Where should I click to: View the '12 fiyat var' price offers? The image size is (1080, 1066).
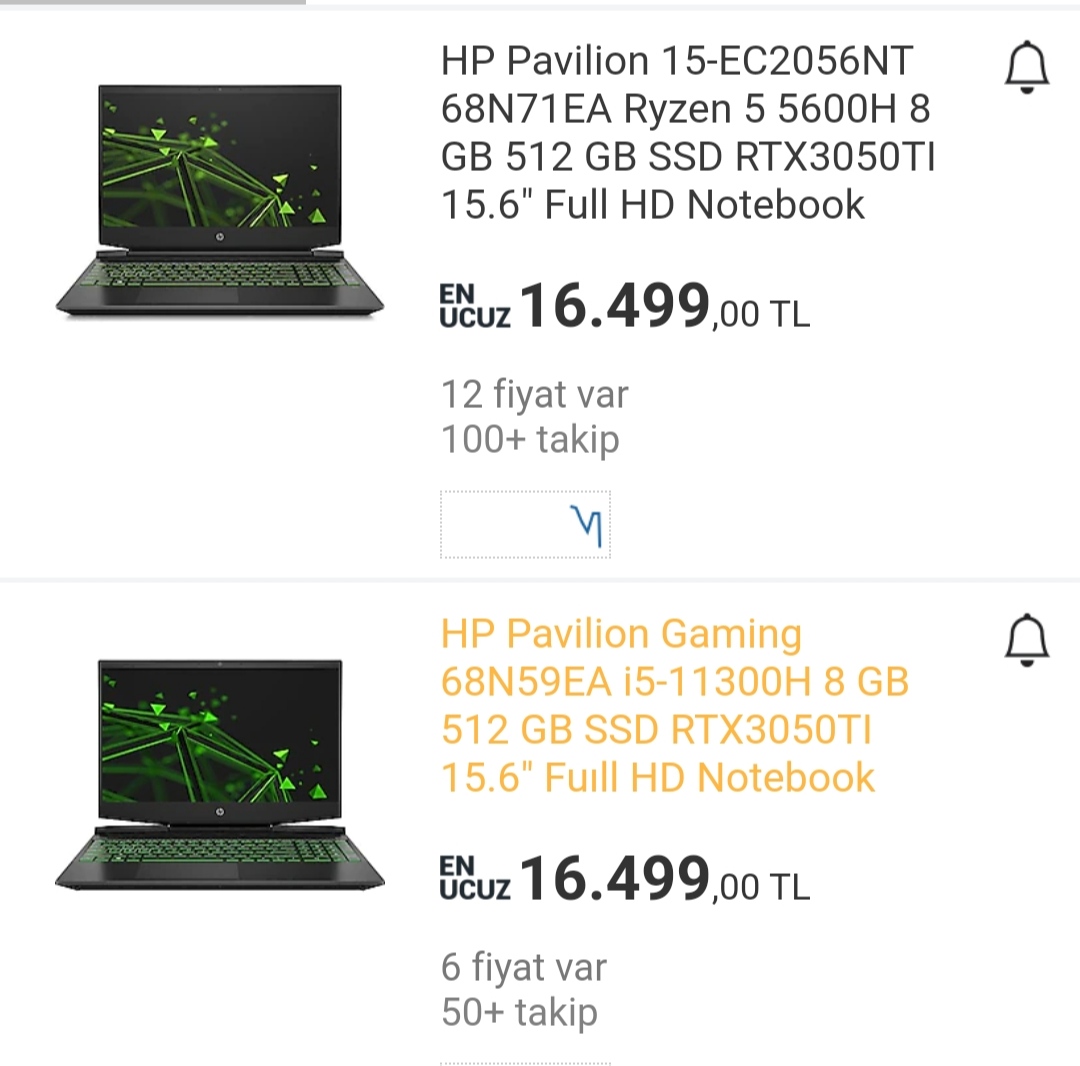tap(535, 394)
